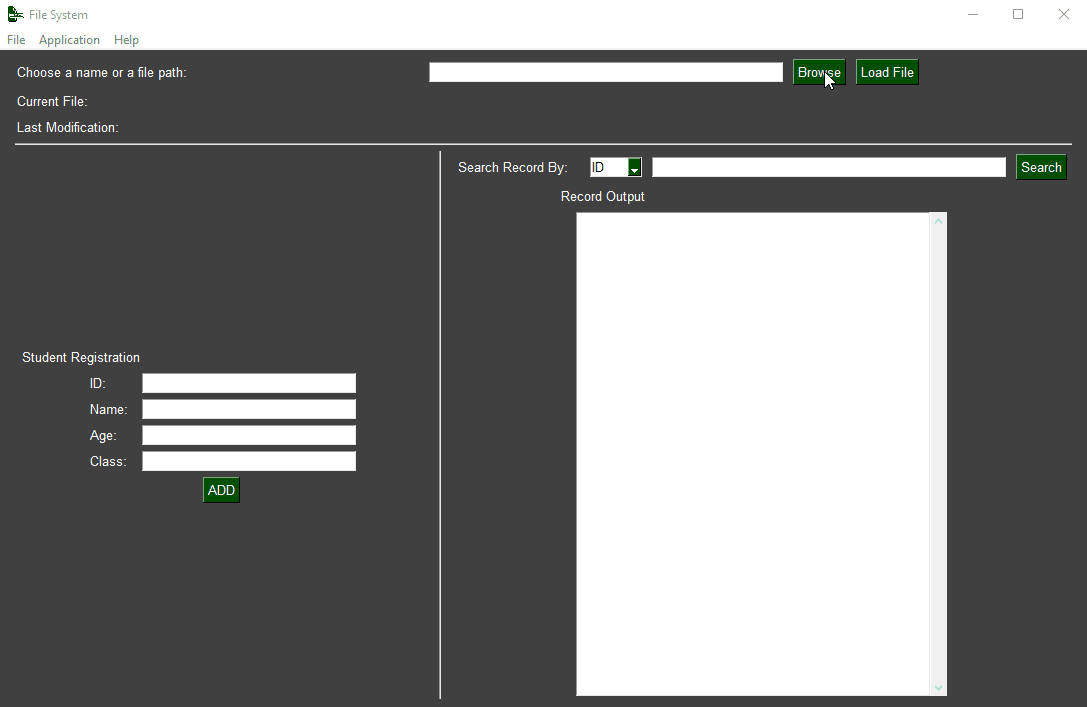Click the ID registration field

[x=248, y=383]
